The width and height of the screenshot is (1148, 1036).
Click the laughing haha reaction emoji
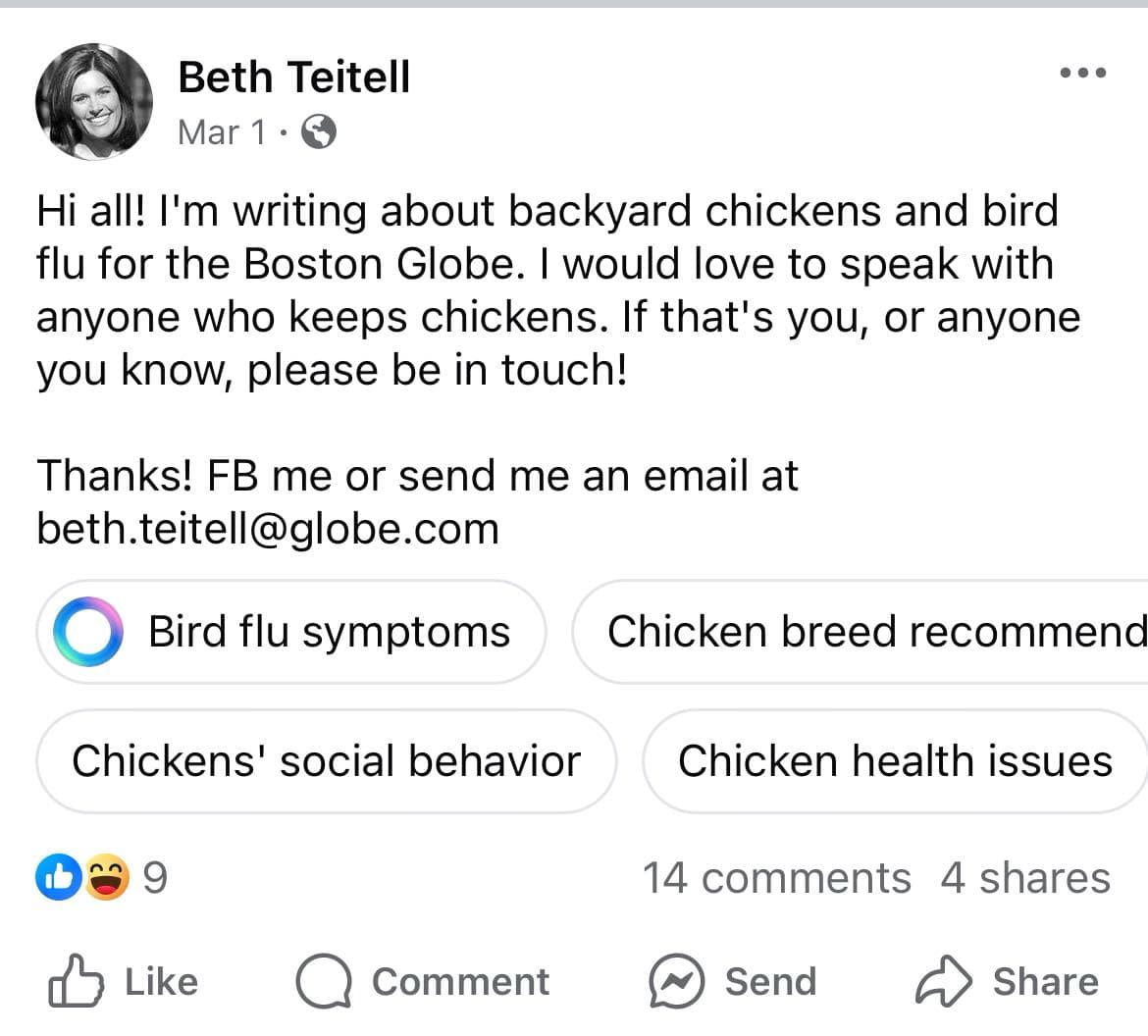(x=107, y=876)
